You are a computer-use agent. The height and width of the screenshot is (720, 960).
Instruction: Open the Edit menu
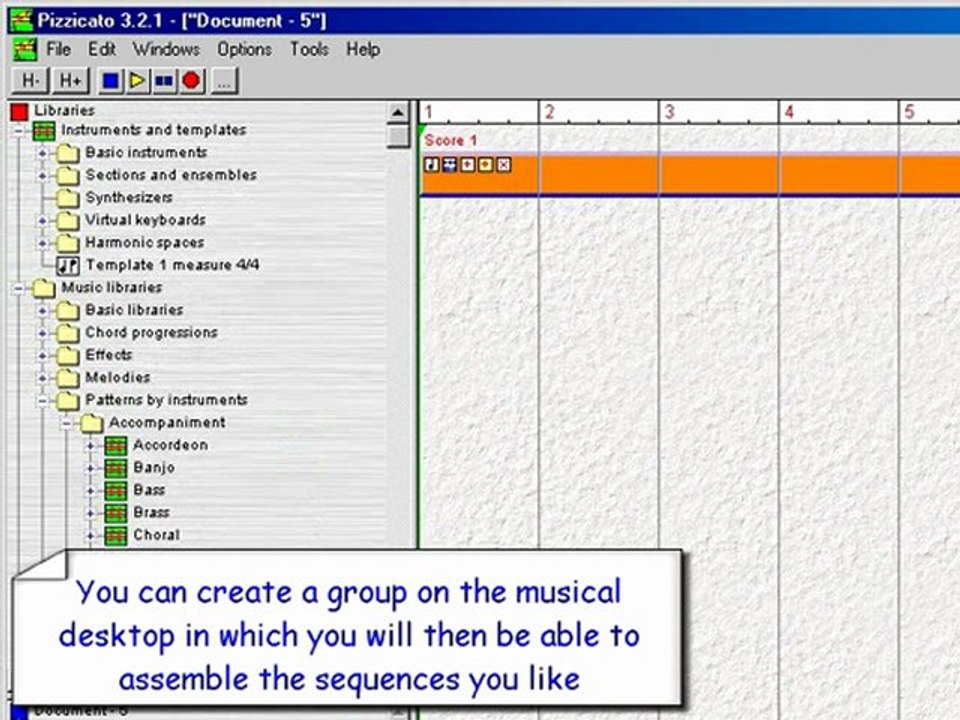click(102, 49)
